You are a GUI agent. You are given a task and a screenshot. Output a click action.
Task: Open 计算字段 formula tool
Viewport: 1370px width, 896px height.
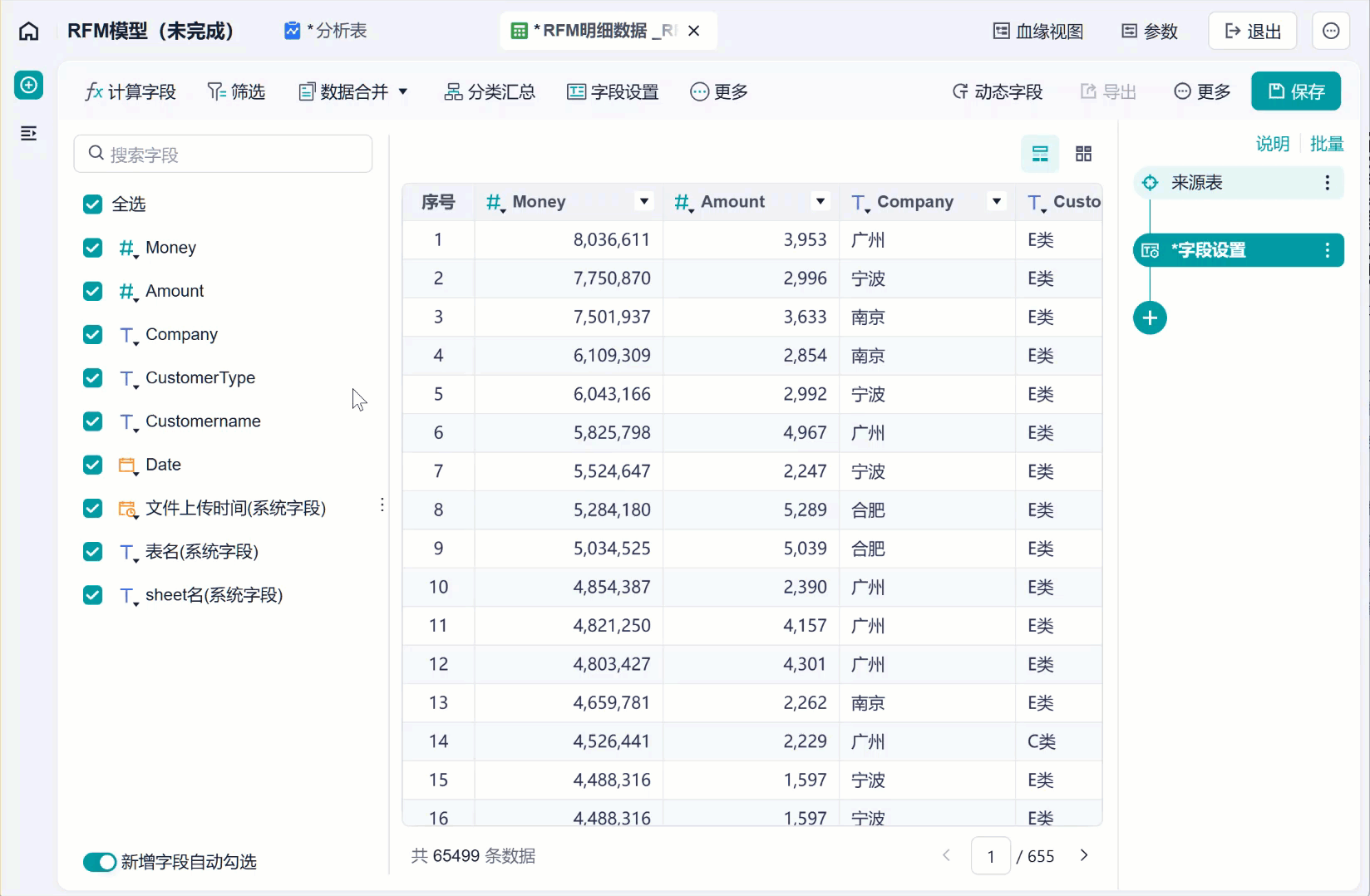coord(131,91)
